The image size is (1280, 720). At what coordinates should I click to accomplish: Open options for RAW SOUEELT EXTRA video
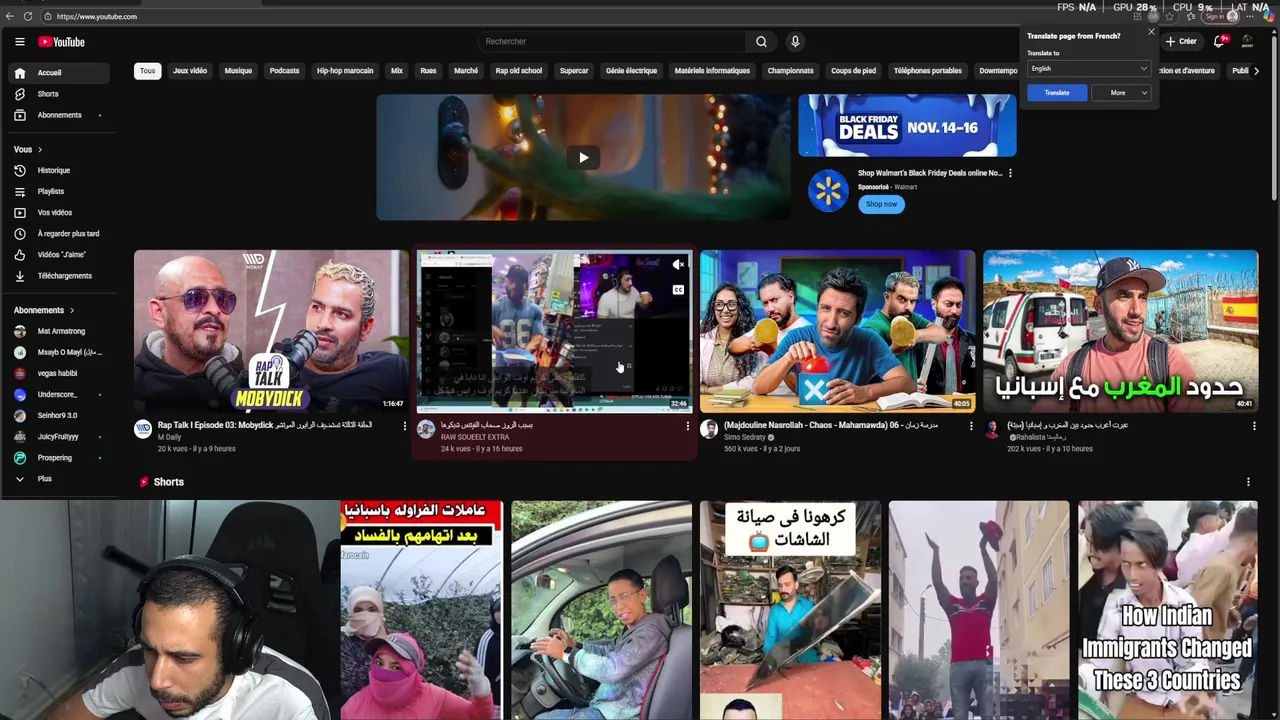[687, 426]
